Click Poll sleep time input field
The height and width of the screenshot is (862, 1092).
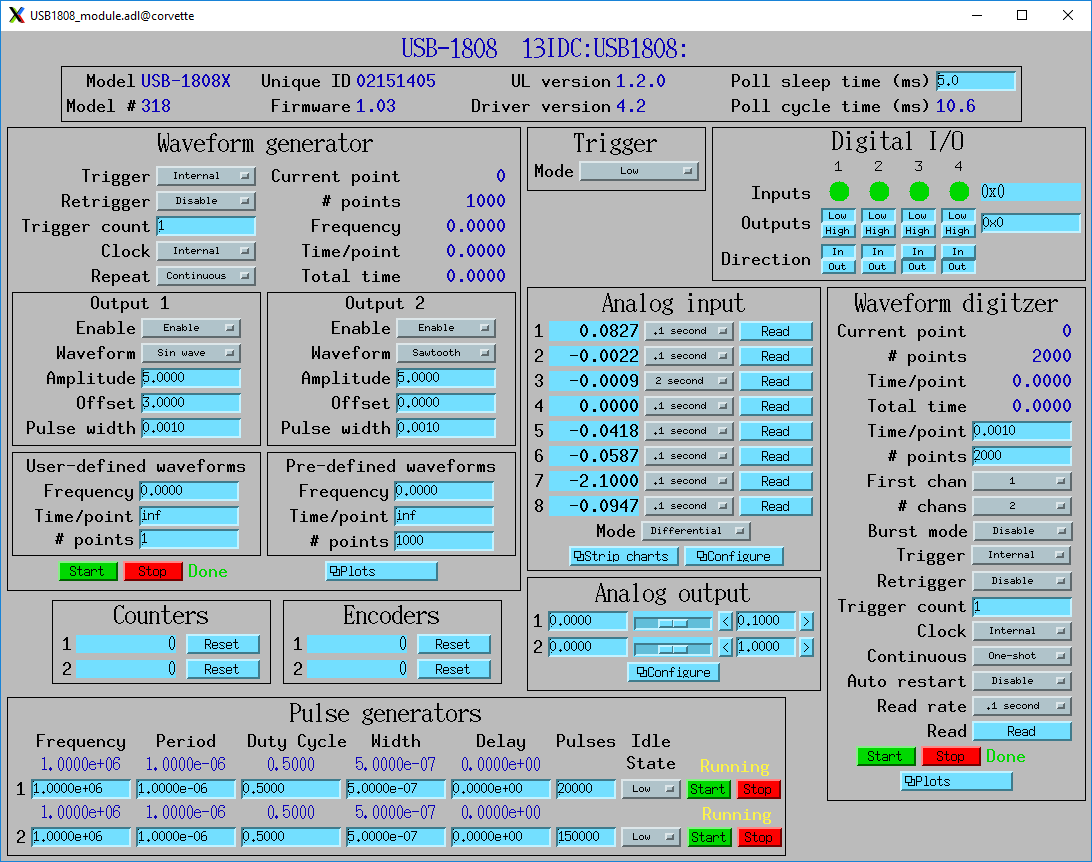976,81
